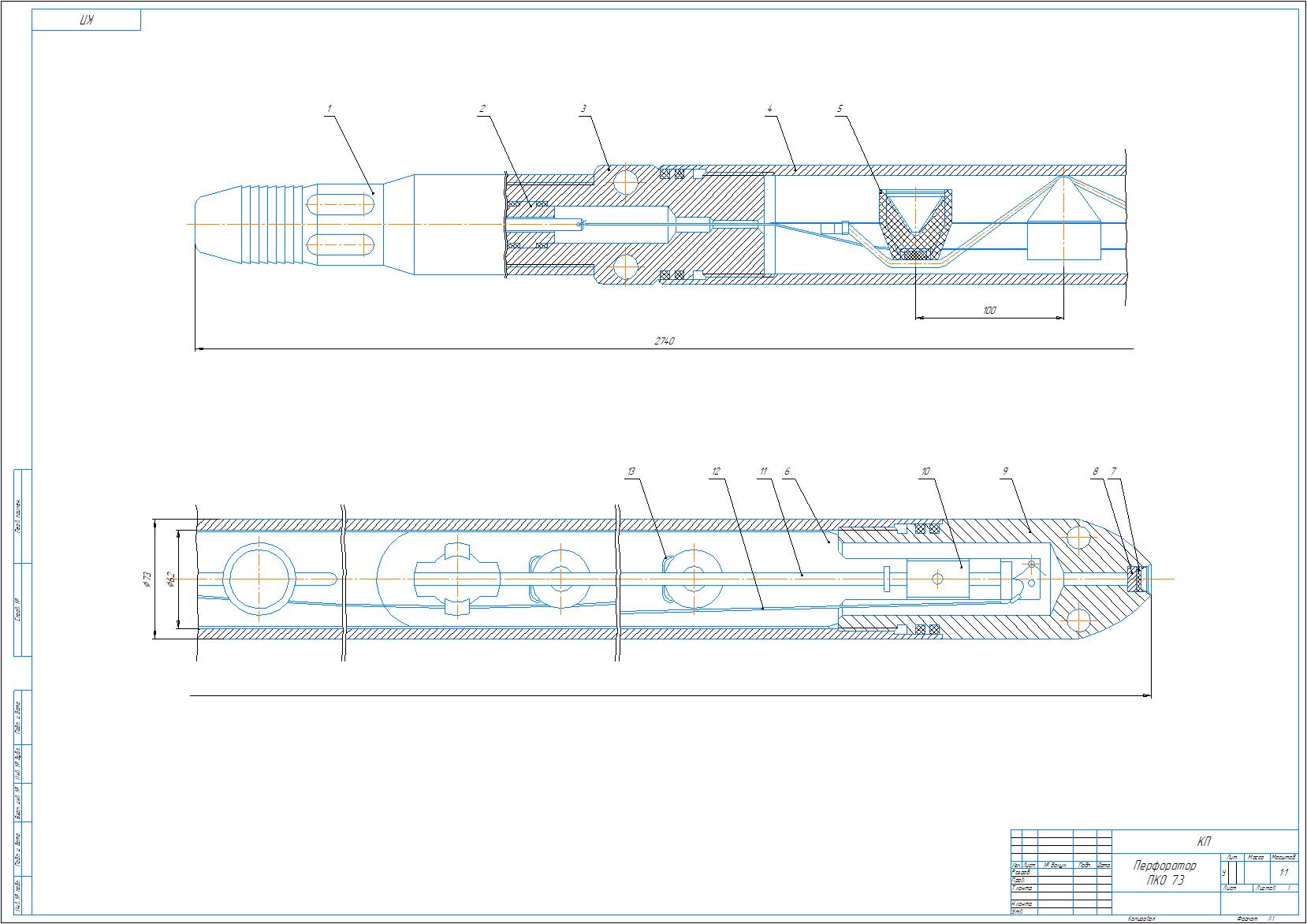This screenshot has height=924, width=1307.
Task: Select the ø73 outer diameter dimension
Action: click(x=146, y=579)
